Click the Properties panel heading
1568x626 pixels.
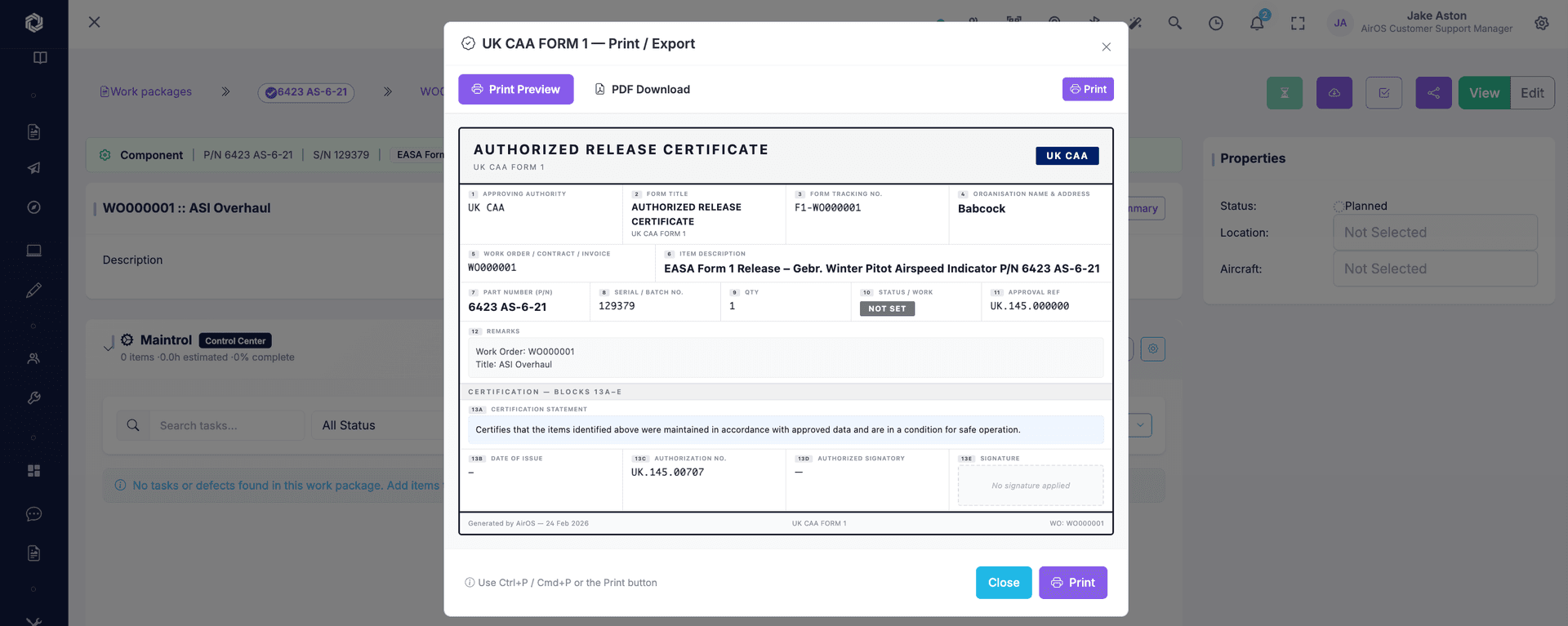[1253, 158]
